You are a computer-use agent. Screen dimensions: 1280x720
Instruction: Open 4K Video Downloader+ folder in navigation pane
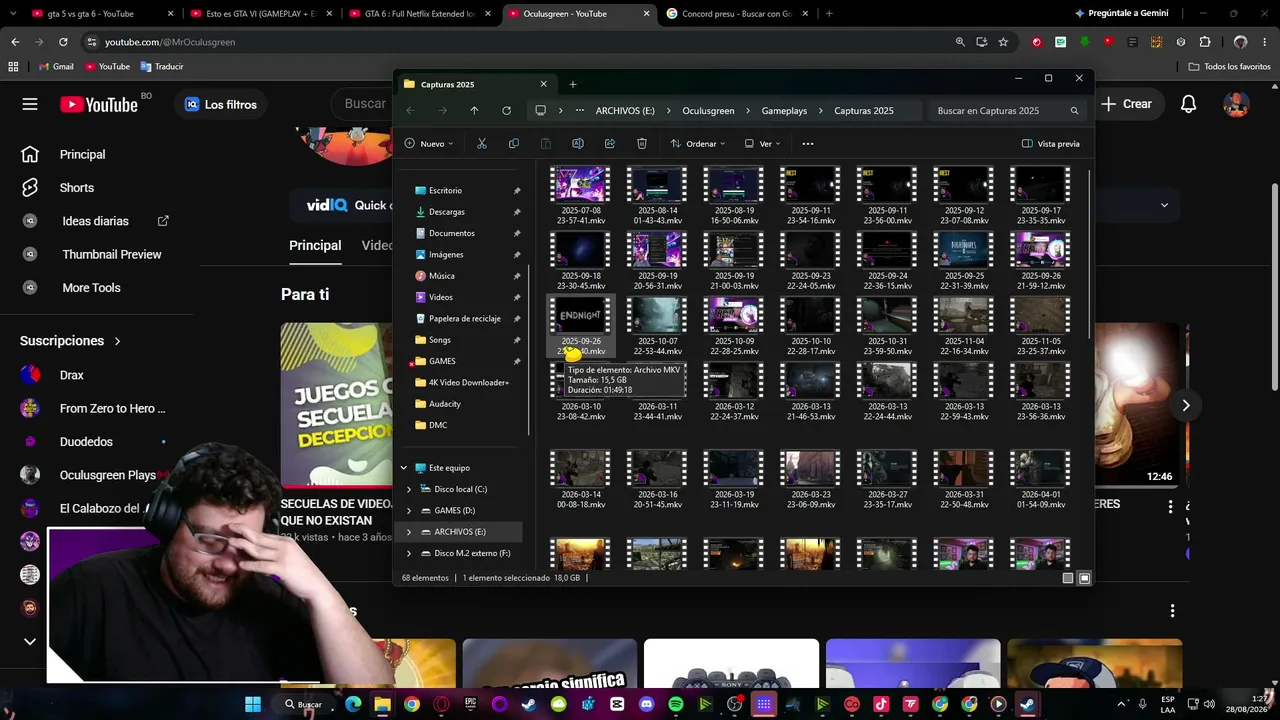tap(469, 383)
